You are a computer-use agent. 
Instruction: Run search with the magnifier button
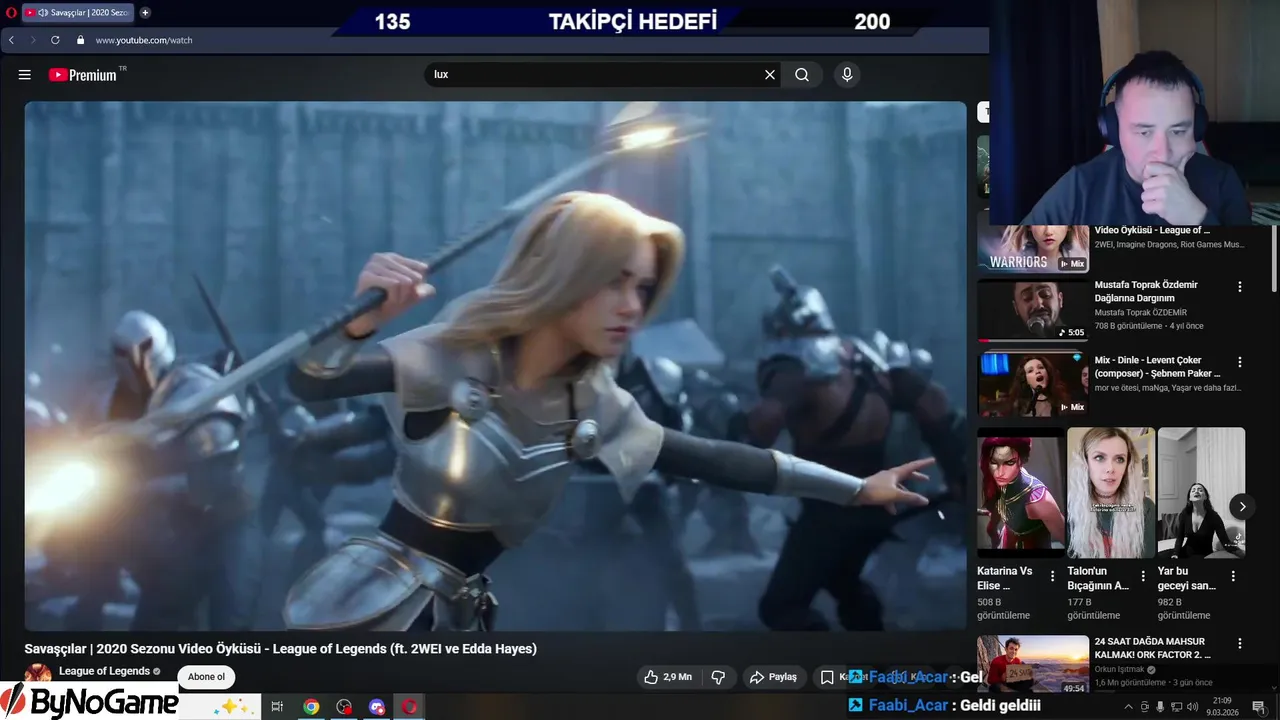click(802, 75)
